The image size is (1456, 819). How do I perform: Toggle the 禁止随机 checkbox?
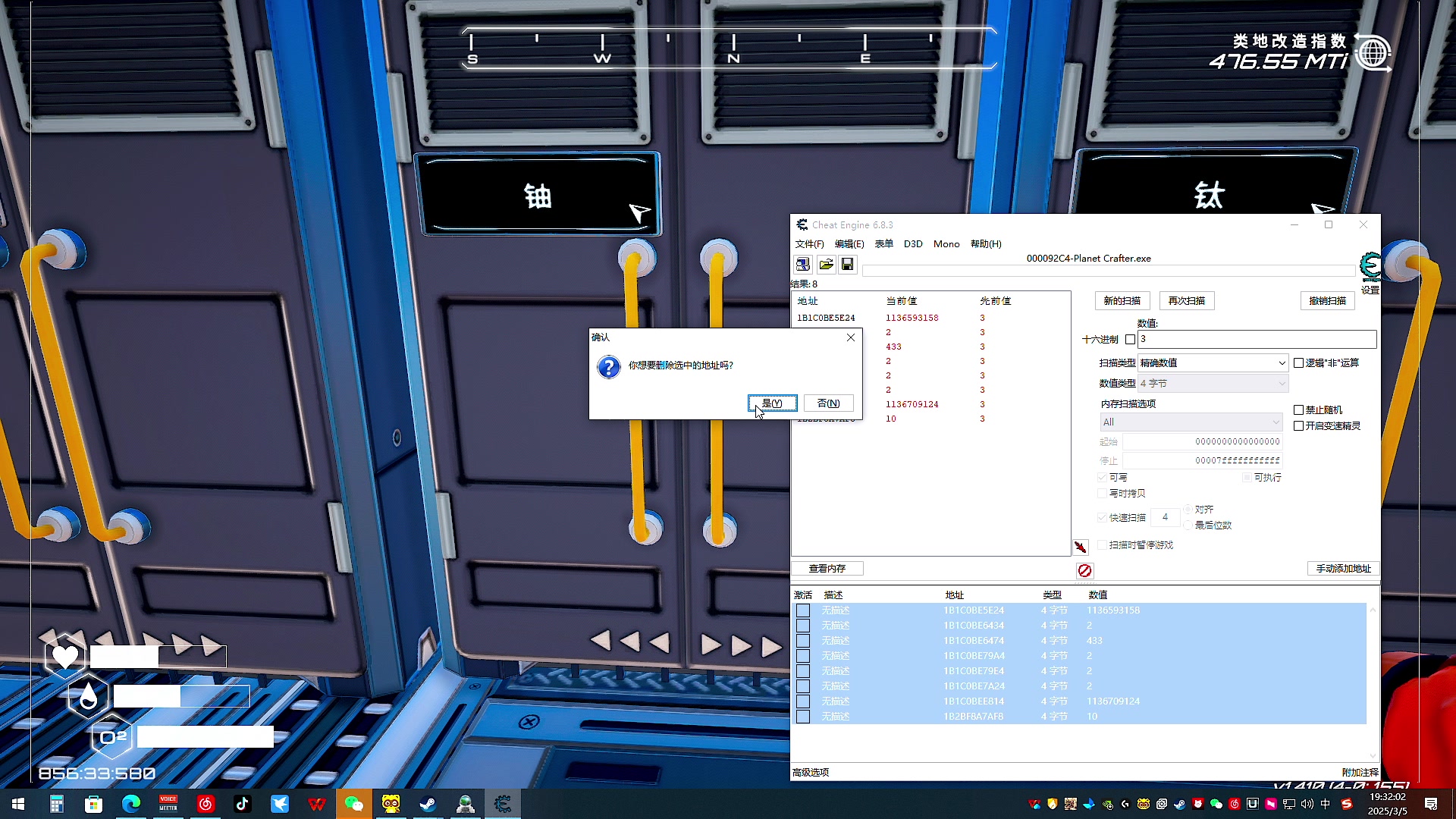[x=1298, y=410]
